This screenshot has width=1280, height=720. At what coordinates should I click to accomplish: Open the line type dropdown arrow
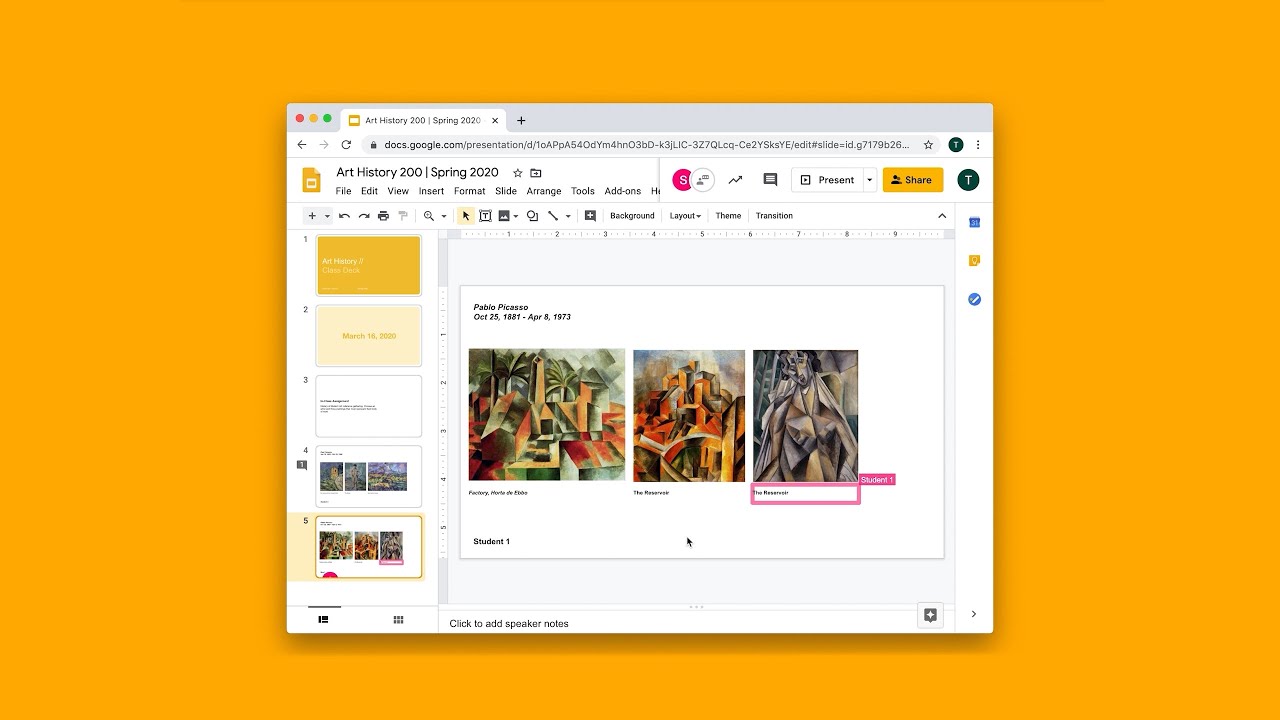(568, 216)
